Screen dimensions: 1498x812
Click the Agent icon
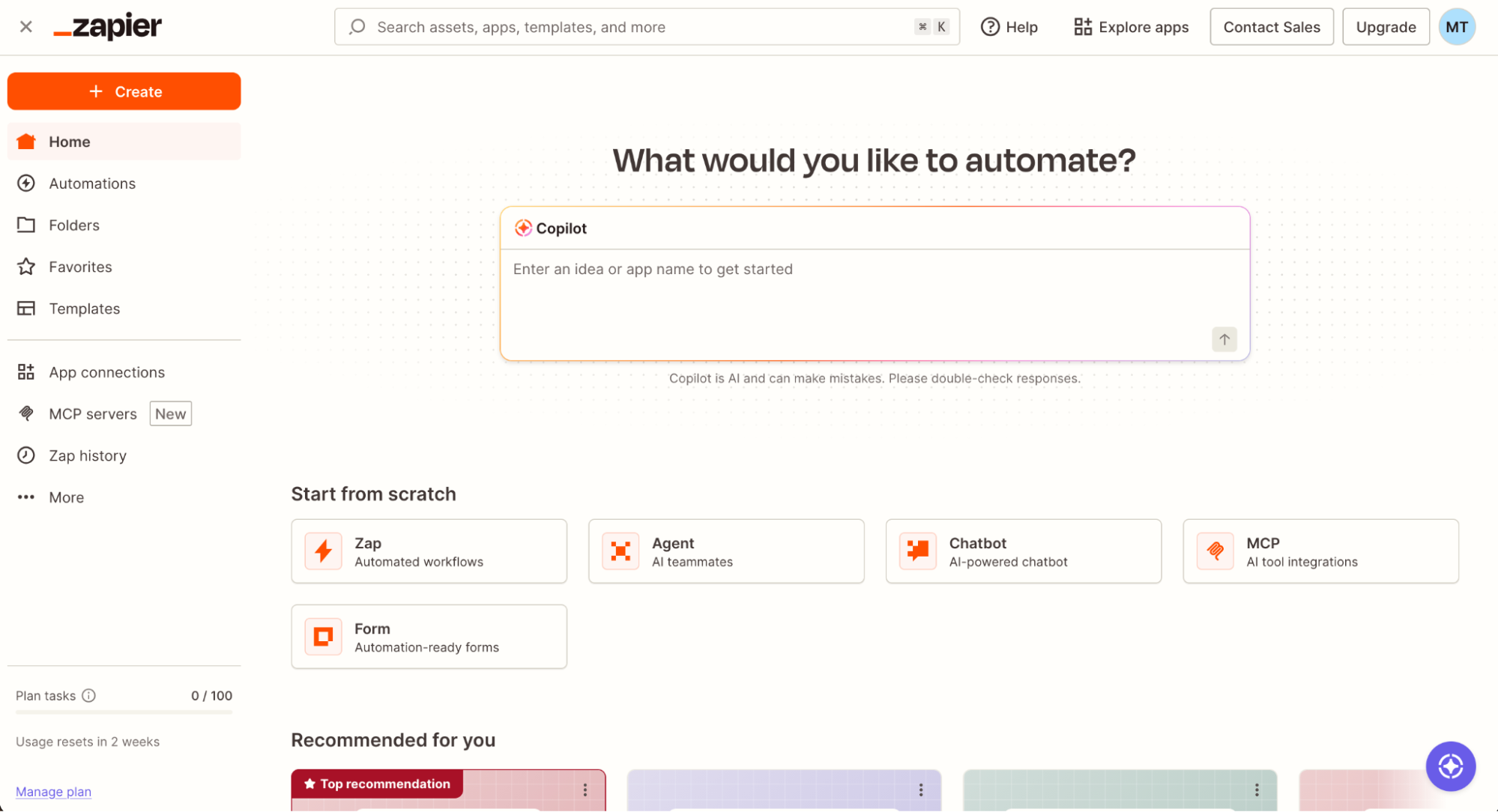click(620, 551)
